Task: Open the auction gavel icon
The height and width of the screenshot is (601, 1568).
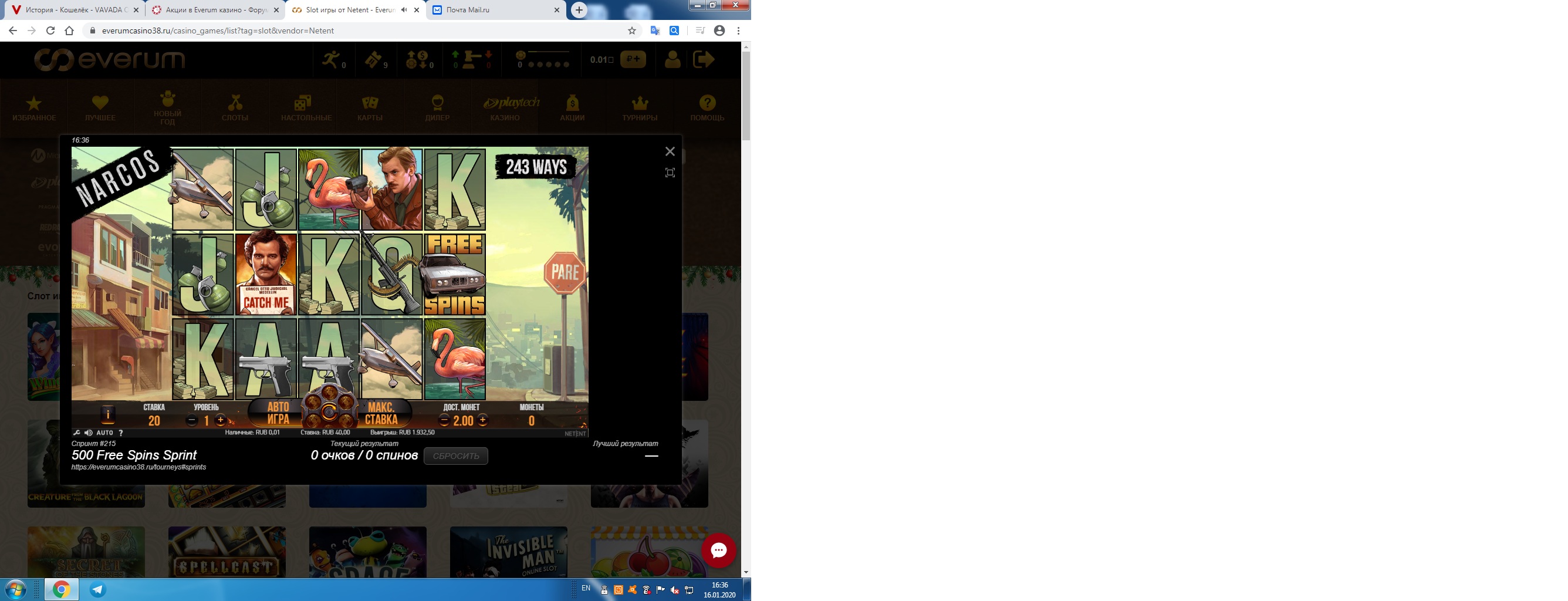Action: pyautogui.click(x=472, y=60)
